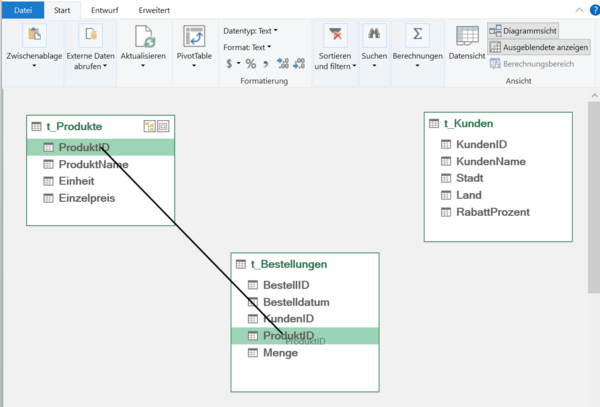The width and height of the screenshot is (600, 407).
Task: Click the Suchen binoculars icon
Action: pyautogui.click(x=374, y=37)
